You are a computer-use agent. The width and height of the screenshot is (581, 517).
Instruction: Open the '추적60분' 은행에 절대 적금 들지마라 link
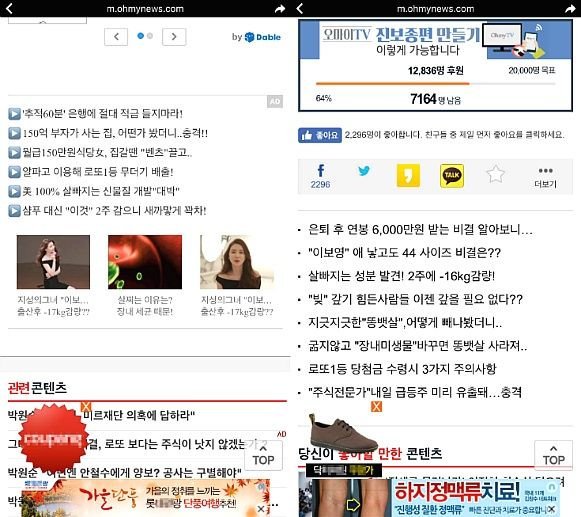103,113
